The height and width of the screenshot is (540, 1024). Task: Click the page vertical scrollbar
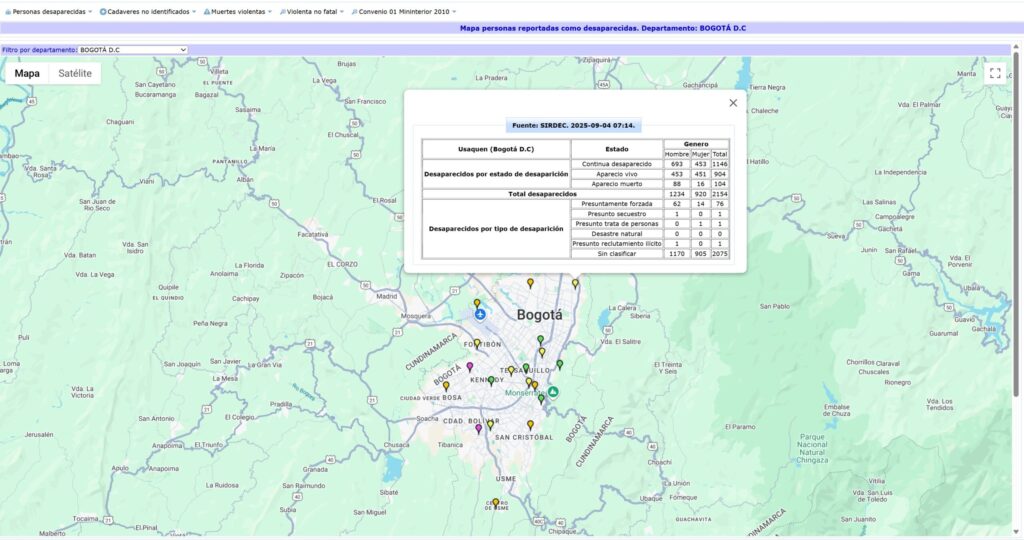1018,250
